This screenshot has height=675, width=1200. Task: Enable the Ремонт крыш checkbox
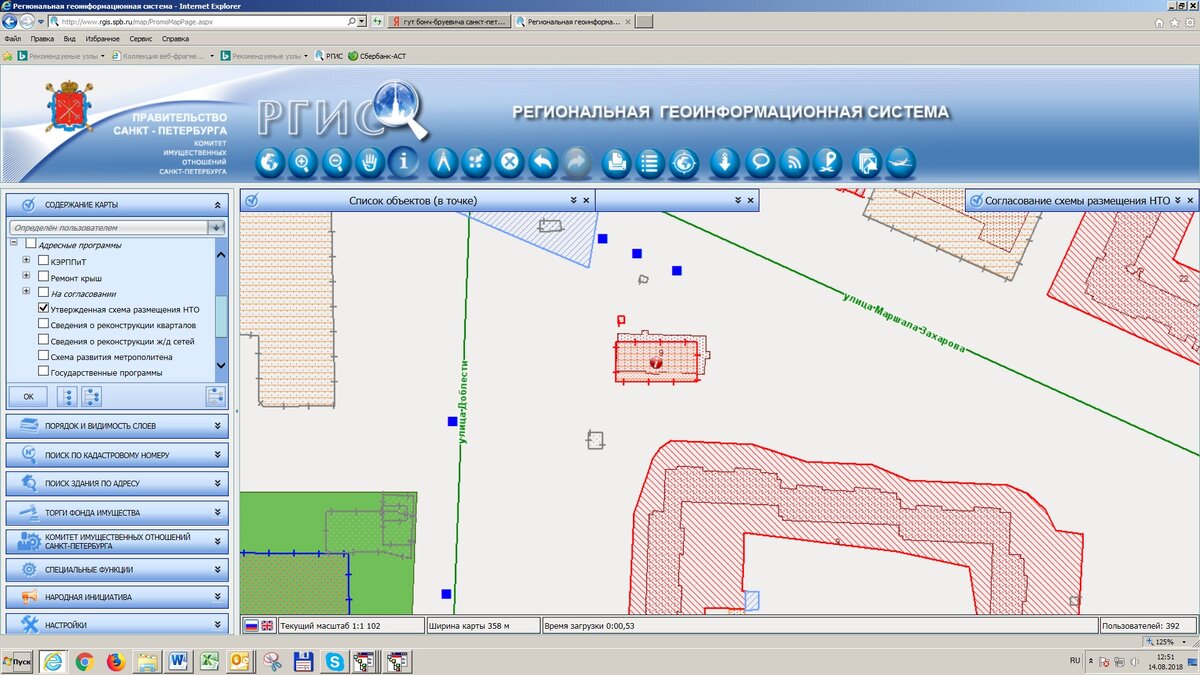[x=43, y=276]
